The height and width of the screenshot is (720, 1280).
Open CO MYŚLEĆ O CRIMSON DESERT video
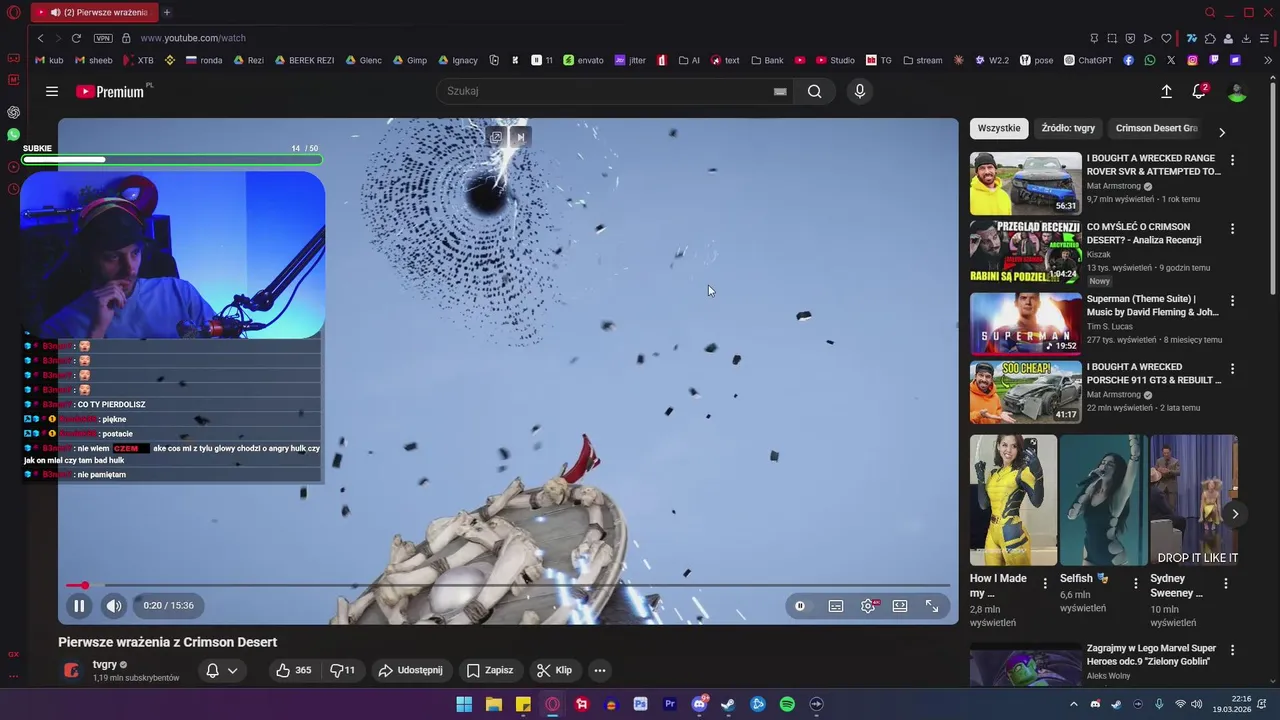tap(1026, 252)
